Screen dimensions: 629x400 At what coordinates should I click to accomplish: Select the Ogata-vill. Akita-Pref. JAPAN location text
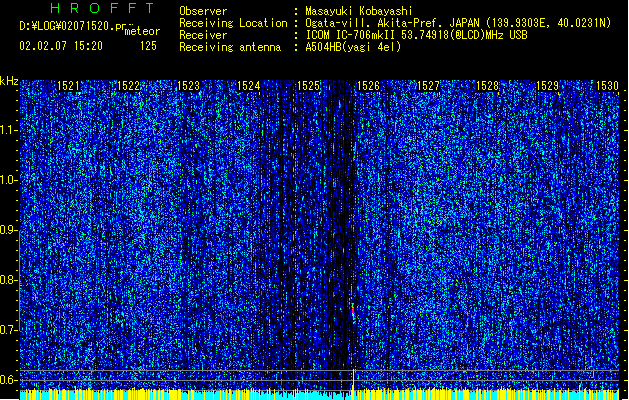tap(458, 23)
